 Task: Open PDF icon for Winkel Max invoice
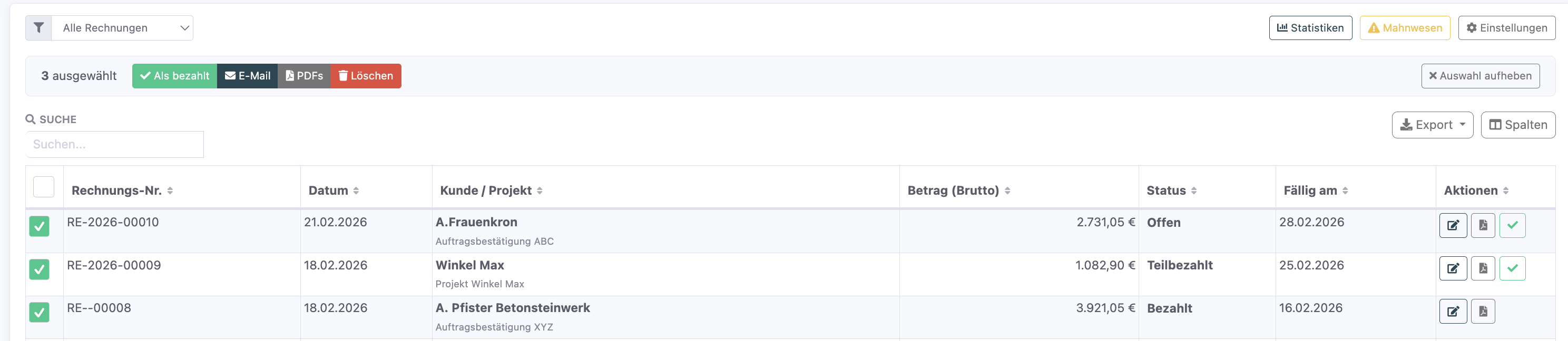(x=1483, y=268)
